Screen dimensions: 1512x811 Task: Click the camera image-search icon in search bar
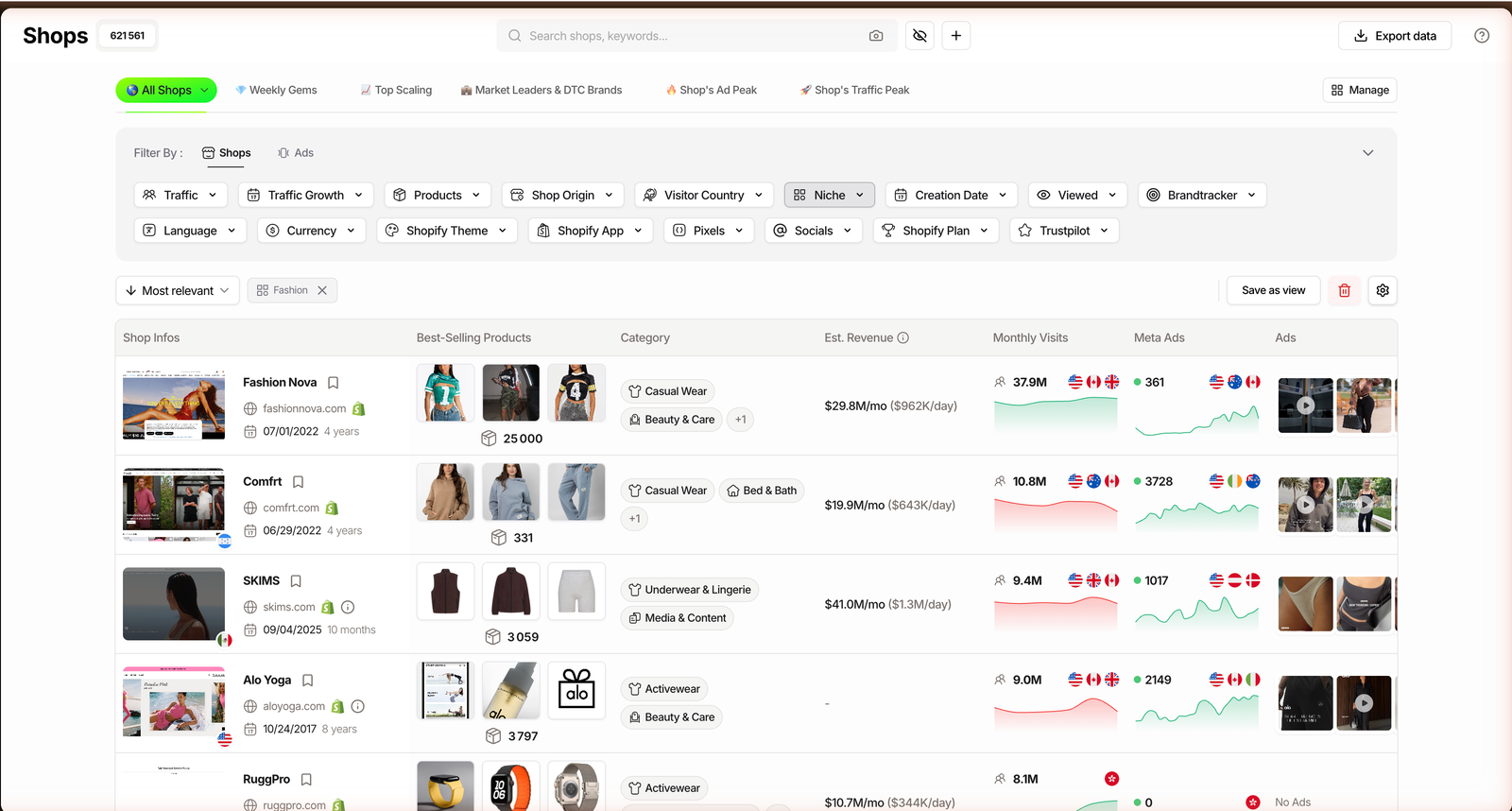coord(876,36)
